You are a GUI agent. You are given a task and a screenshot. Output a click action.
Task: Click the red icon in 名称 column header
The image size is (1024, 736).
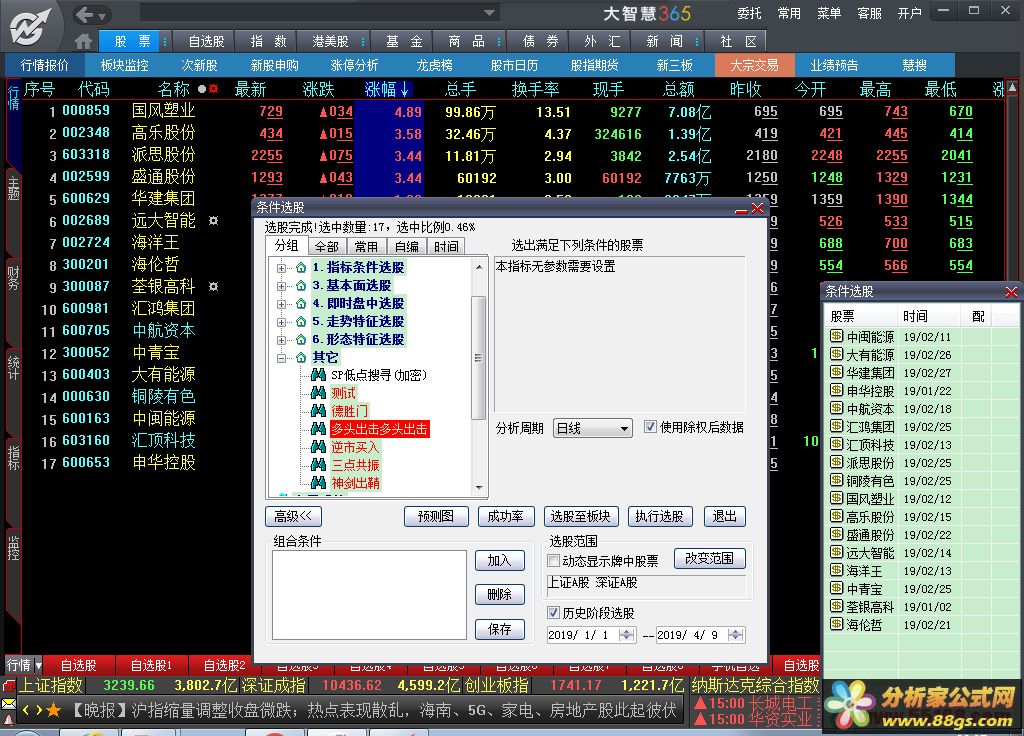click(x=214, y=89)
